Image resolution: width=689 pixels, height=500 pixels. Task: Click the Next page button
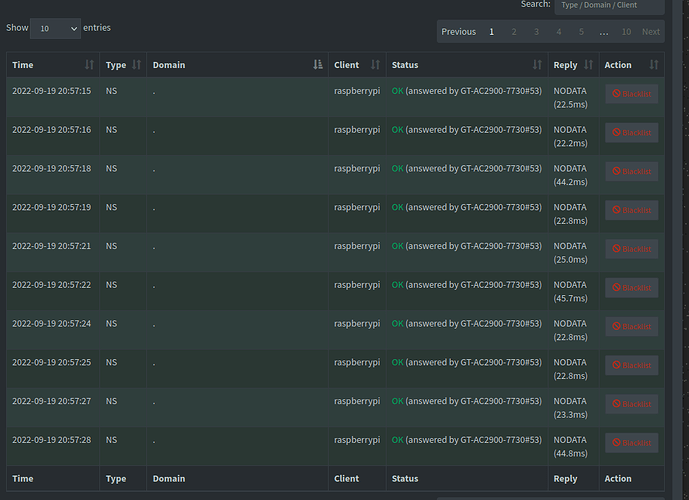pos(651,32)
